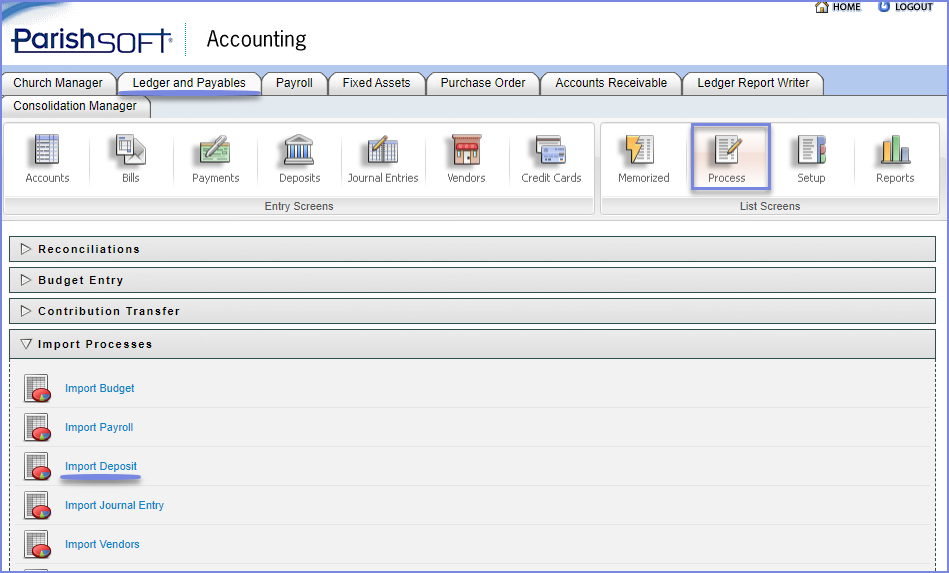Open the Accounts Receivable tab

pos(611,83)
